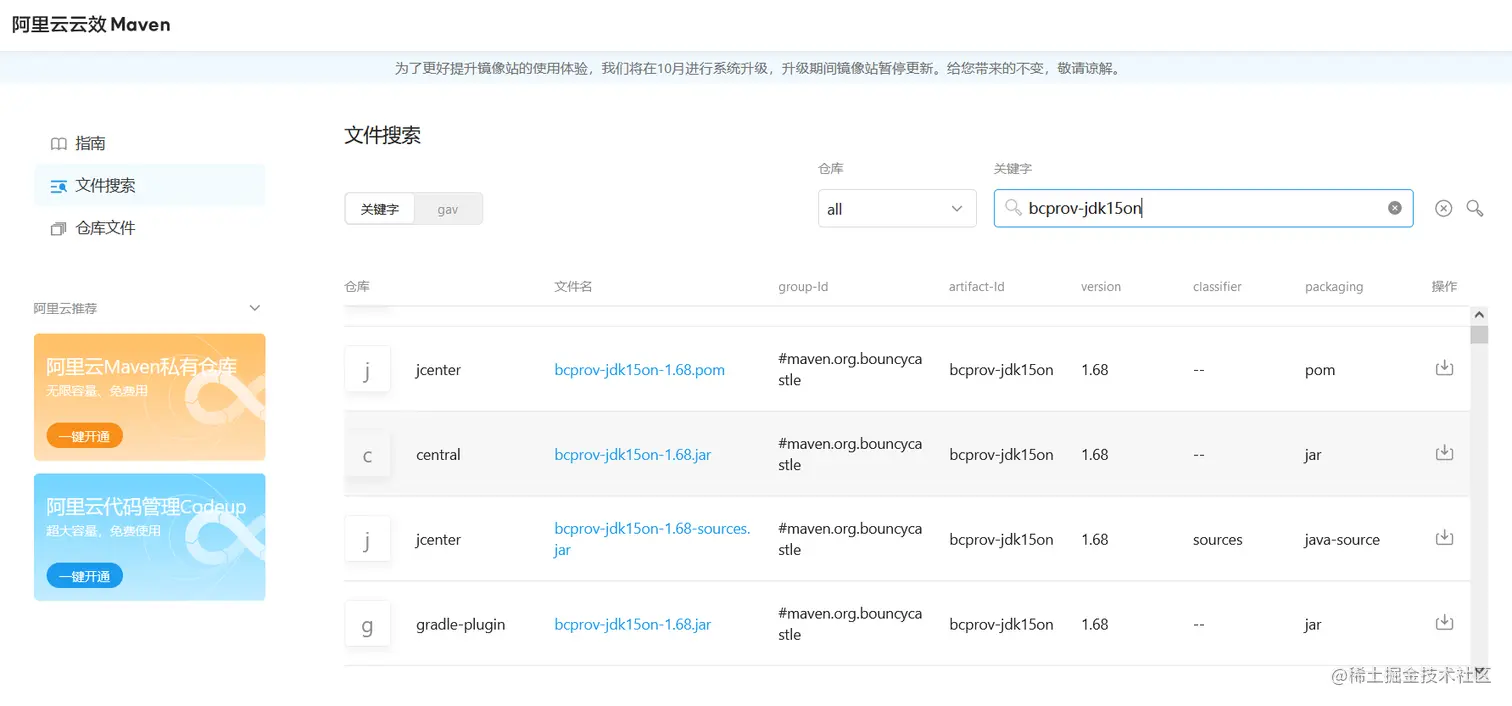Viewport: 1512px width, 706px height.
Task: Open the 仓库 dropdown showing all
Action: click(x=897, y=209)
